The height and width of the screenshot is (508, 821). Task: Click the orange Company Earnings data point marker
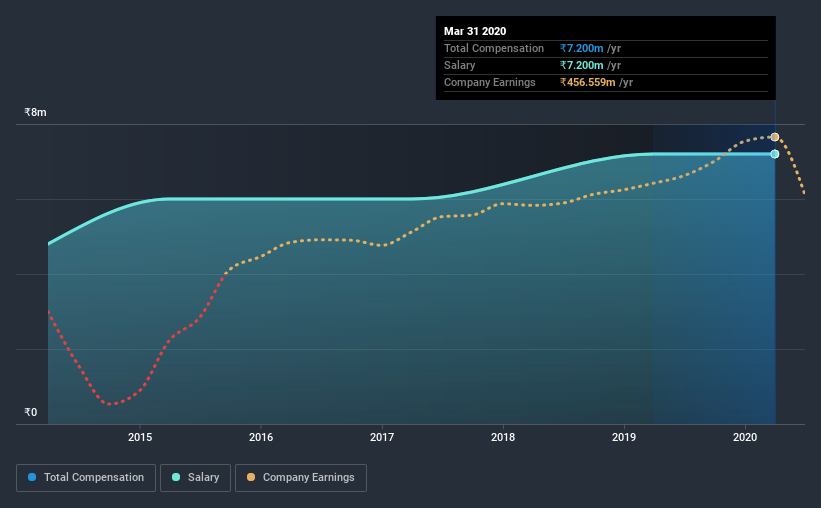pyautogui.click(x=775, y=137)
